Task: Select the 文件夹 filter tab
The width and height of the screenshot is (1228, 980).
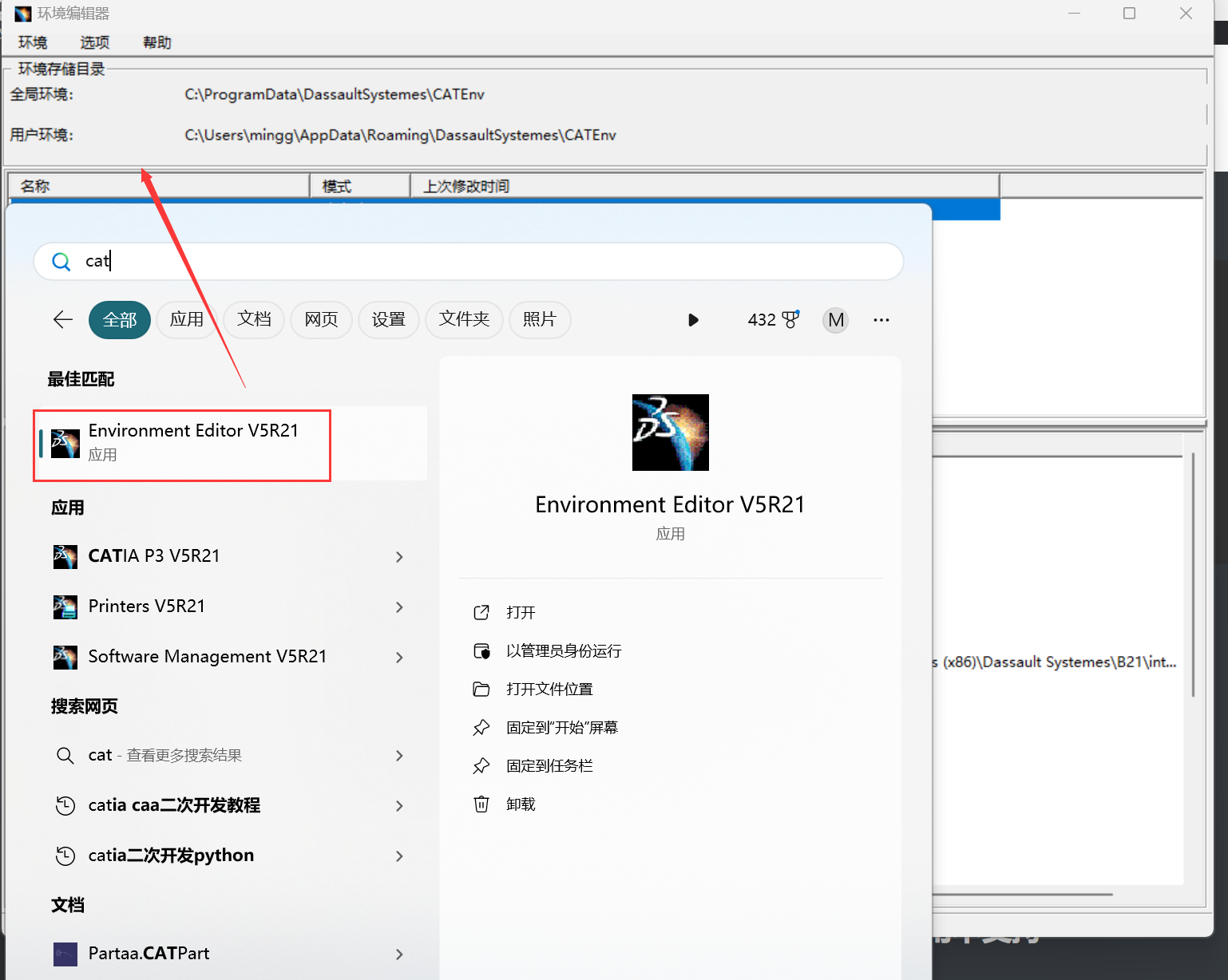Action: 464,320
